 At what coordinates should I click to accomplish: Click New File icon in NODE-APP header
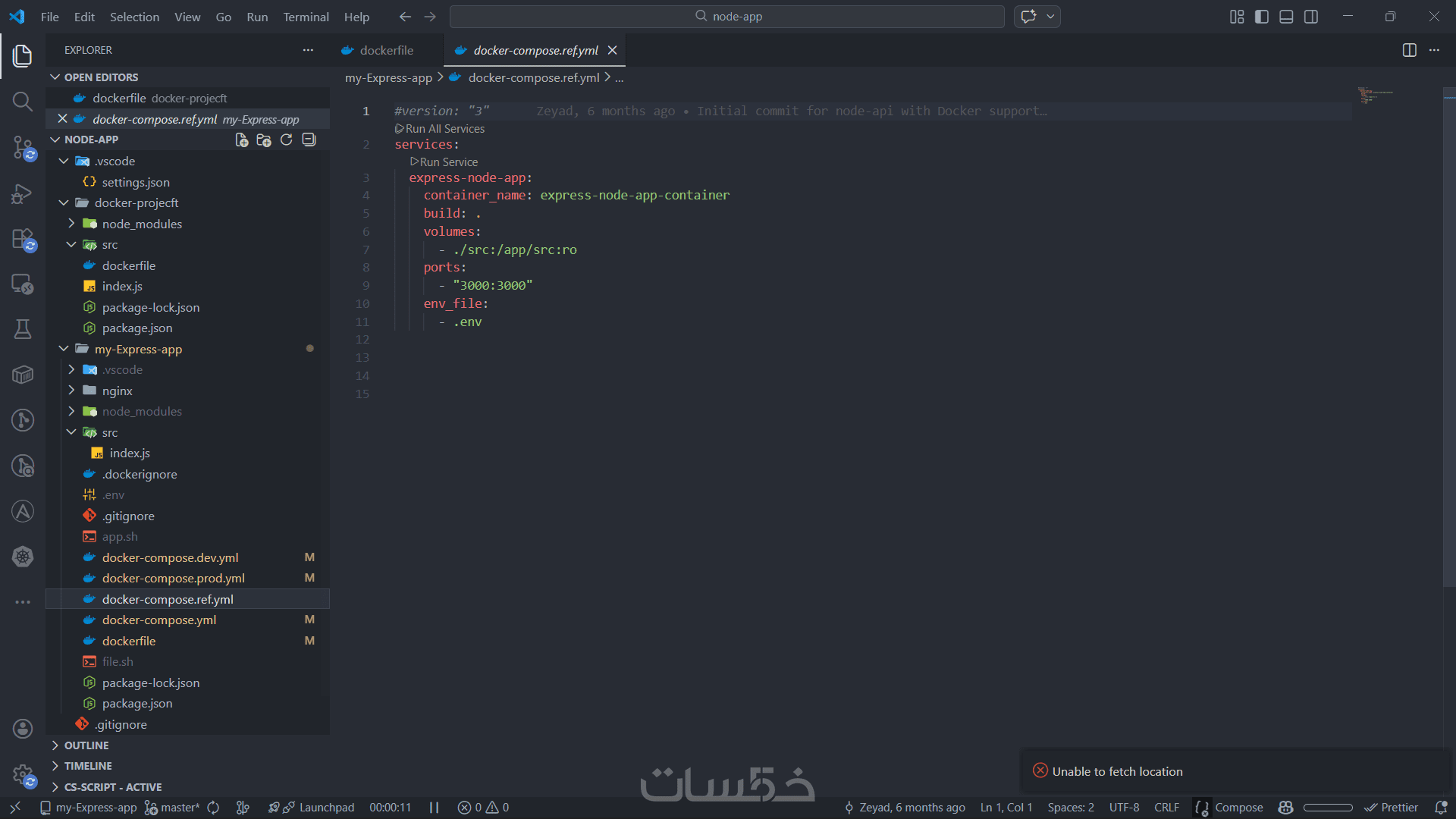coord(242,140)
